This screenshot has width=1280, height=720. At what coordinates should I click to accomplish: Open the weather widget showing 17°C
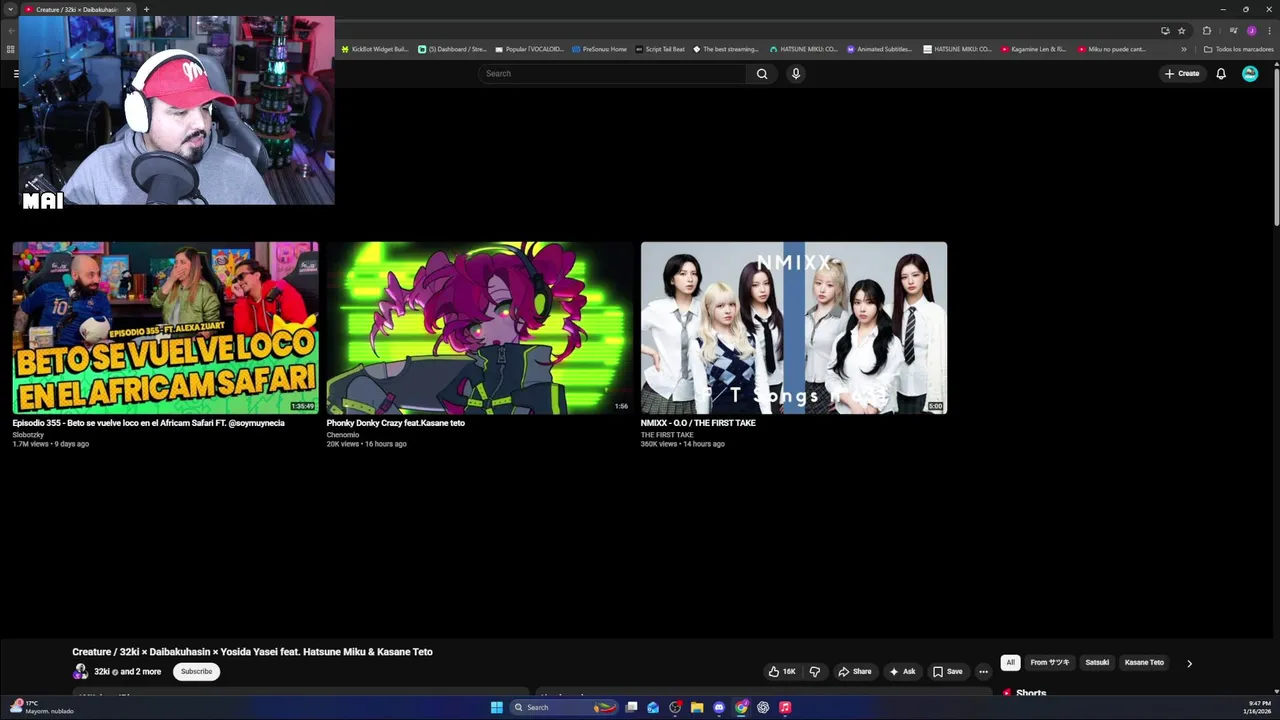coord(42,707)
